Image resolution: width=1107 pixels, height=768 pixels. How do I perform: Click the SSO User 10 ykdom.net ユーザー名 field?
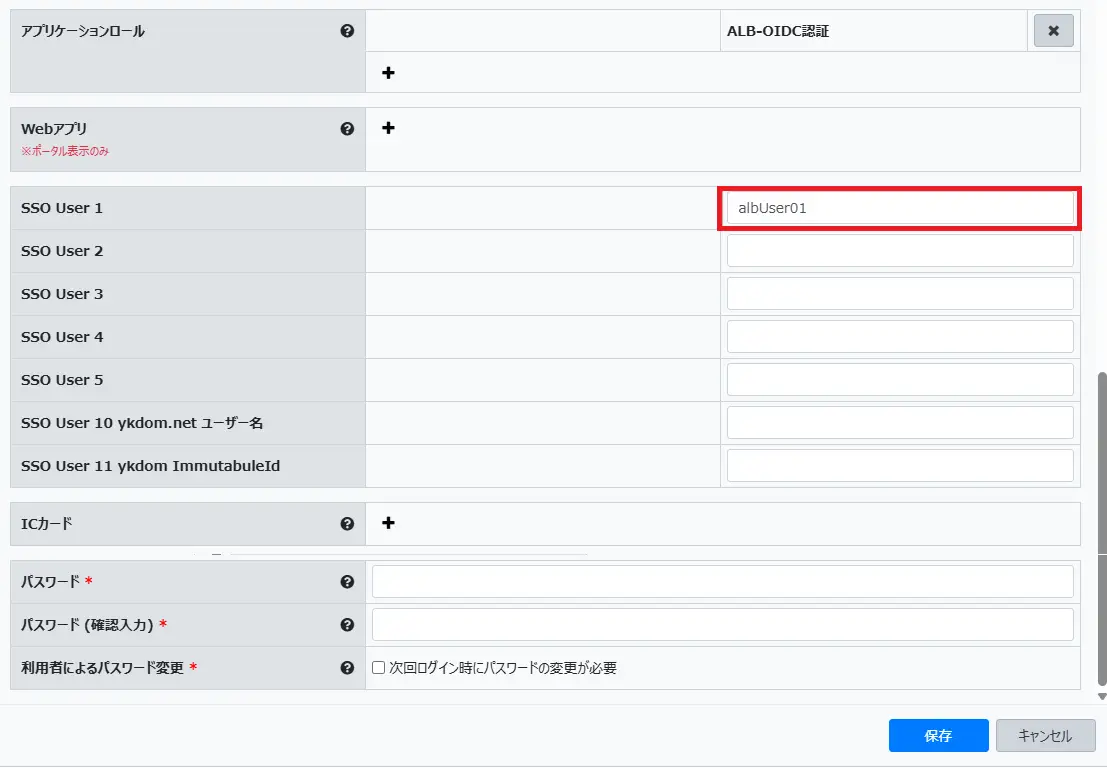click(900, 423)
